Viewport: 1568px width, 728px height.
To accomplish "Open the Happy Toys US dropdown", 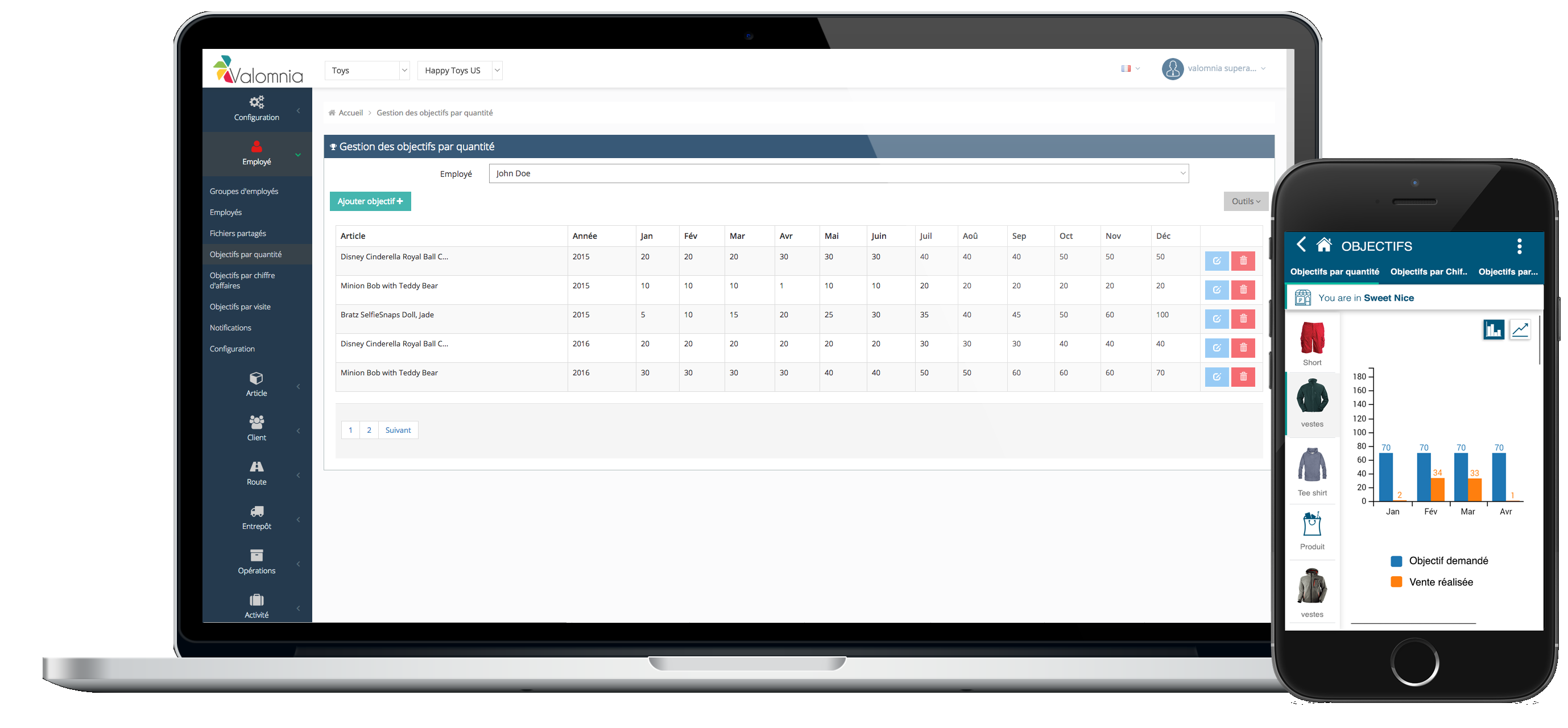I will click(460, 71).
